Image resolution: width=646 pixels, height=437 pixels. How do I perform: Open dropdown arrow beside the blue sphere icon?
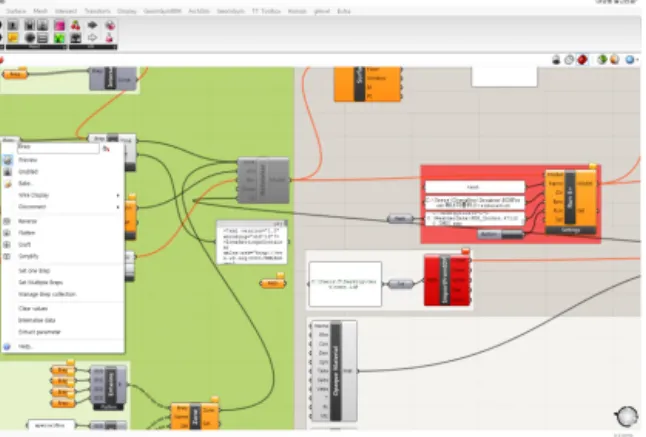[x=637, y=61]
